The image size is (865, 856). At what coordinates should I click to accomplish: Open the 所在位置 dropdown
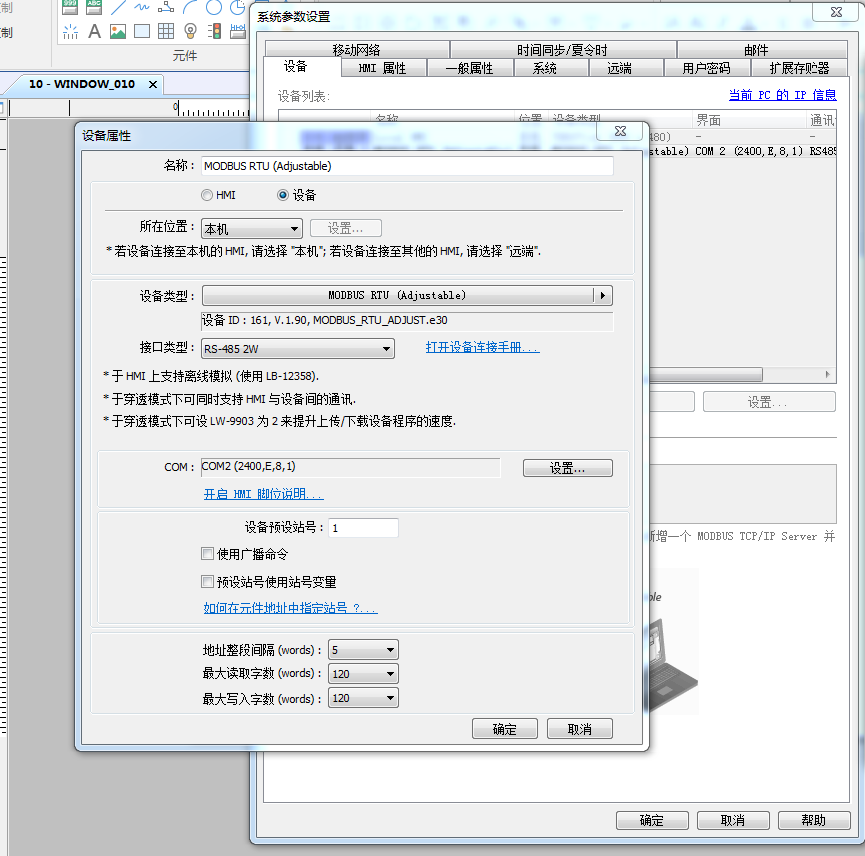pyautogui.click(x=251, y=229)
